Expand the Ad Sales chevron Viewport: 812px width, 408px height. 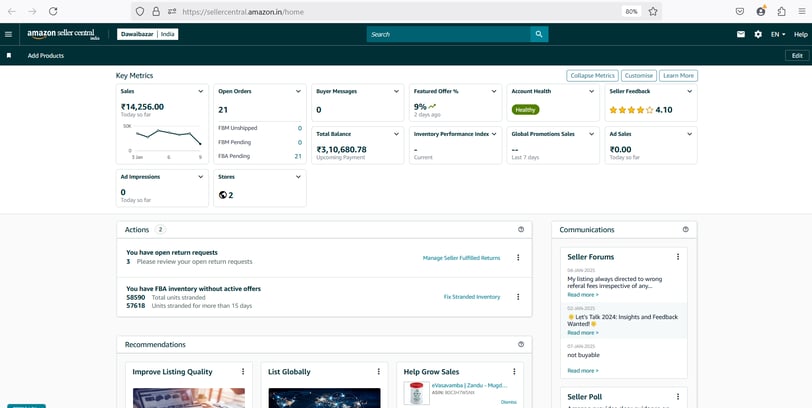689,134
